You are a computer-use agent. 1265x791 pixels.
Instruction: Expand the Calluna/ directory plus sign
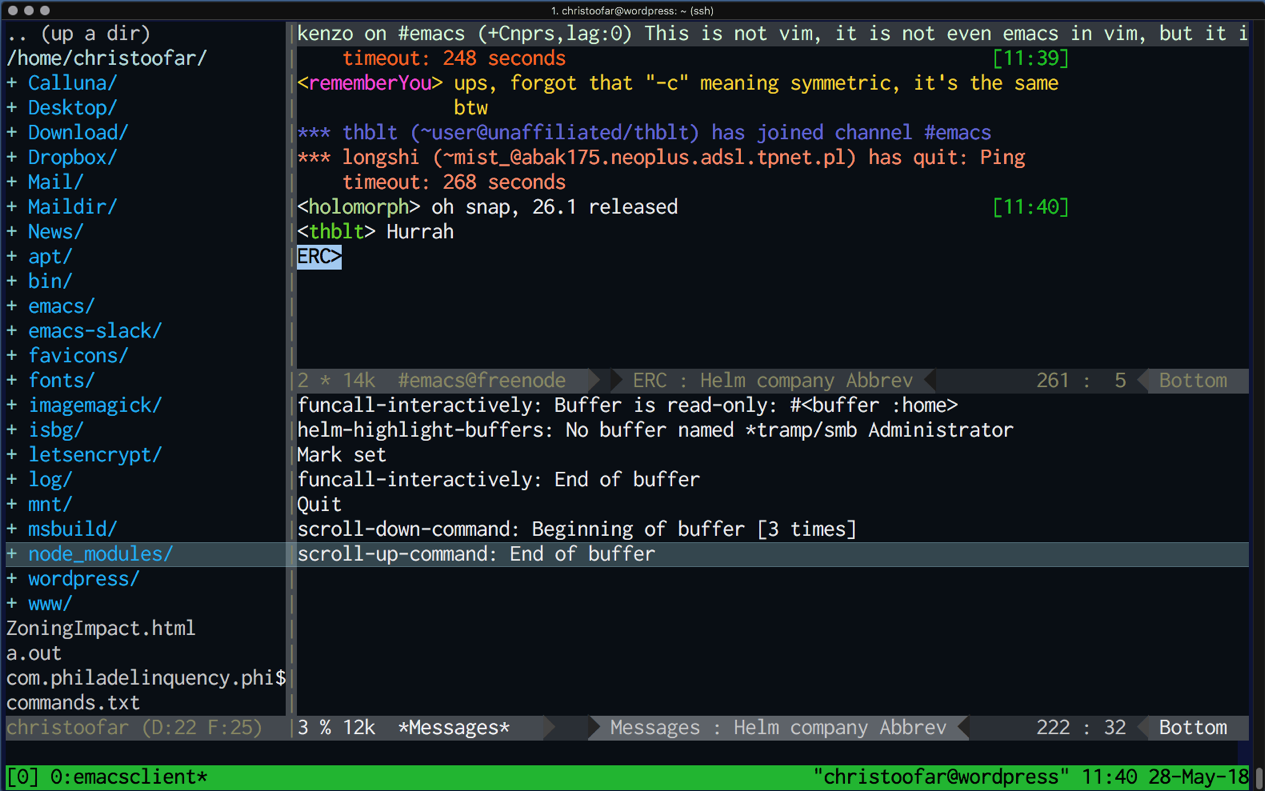[x=12, y=83]
